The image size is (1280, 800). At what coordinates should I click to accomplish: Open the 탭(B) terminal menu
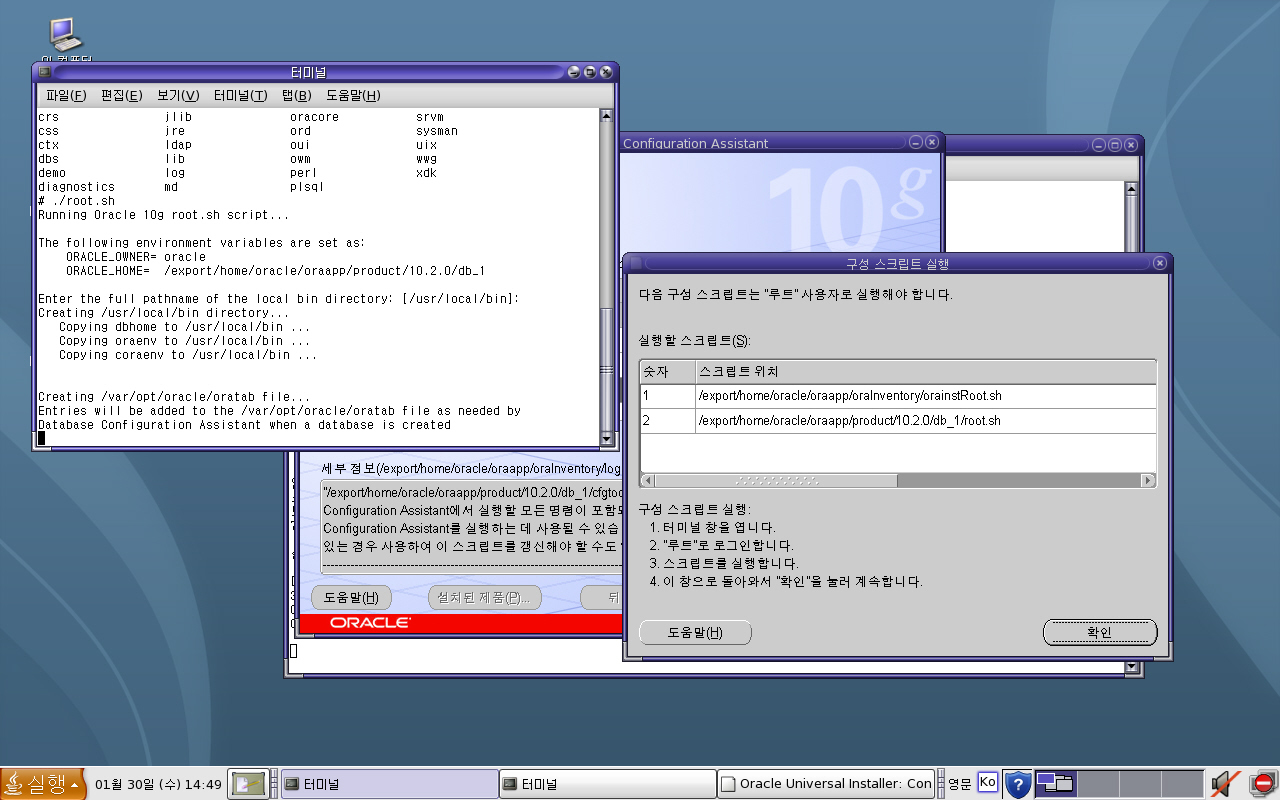[296, 96]
